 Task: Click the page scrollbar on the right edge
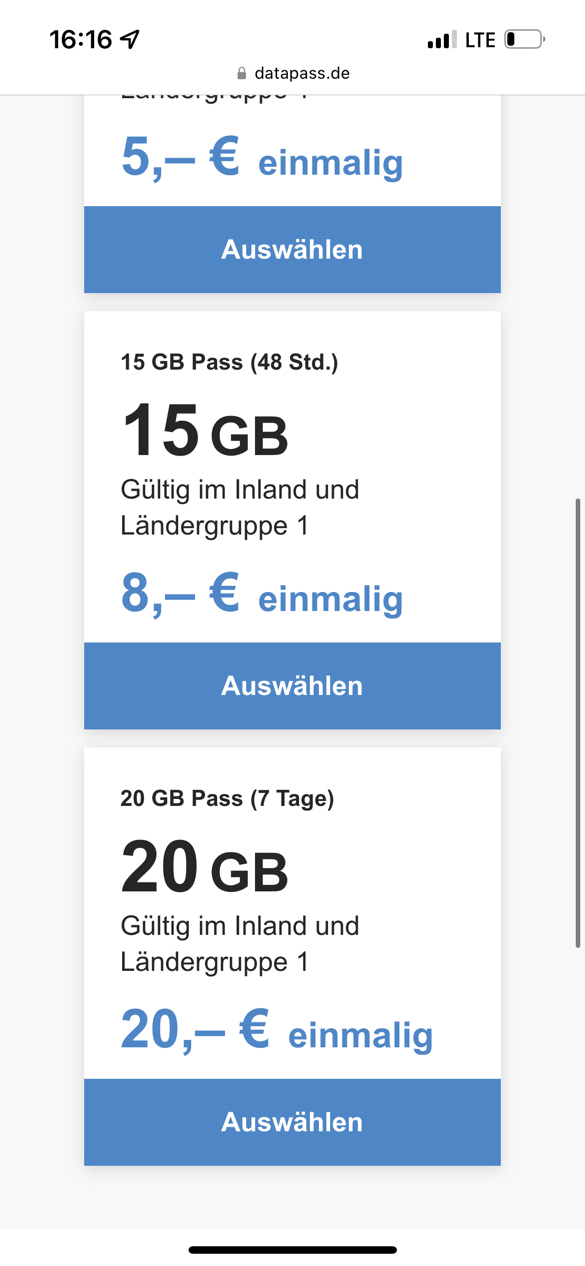578,722
